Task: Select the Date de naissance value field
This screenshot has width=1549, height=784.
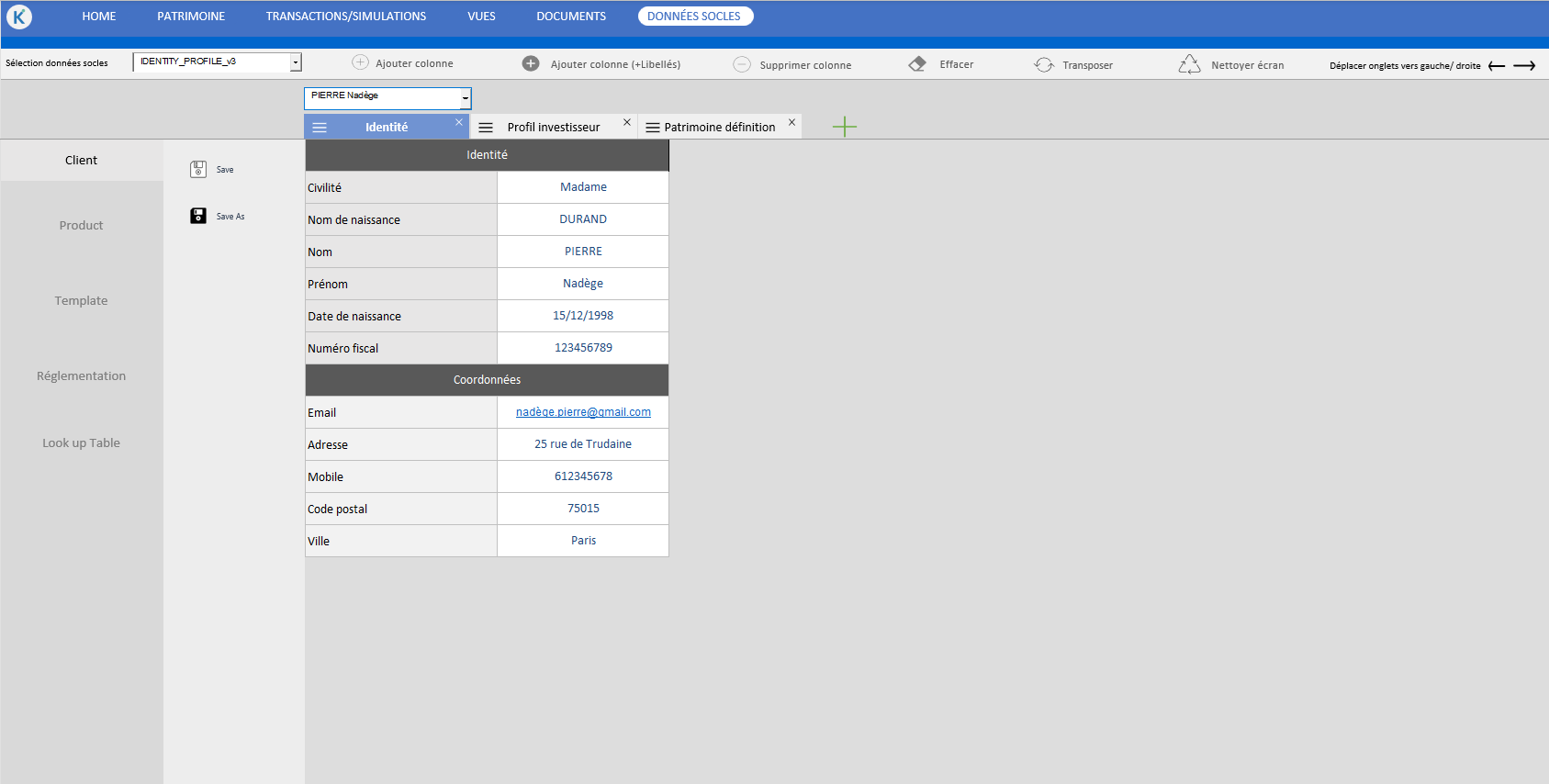Action: (x=583, y=316)
